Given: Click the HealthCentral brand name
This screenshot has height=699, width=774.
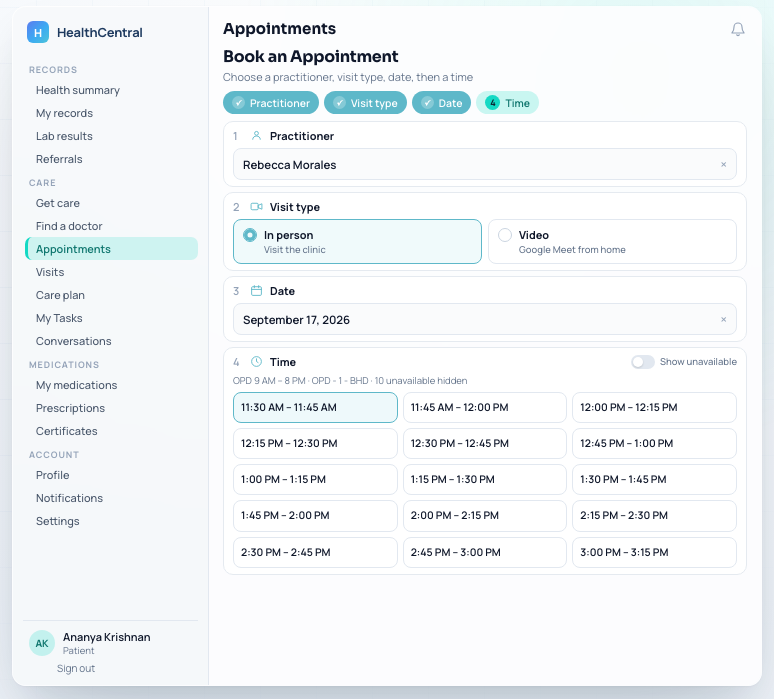Looking at the screenshot, I should [100, 33].
